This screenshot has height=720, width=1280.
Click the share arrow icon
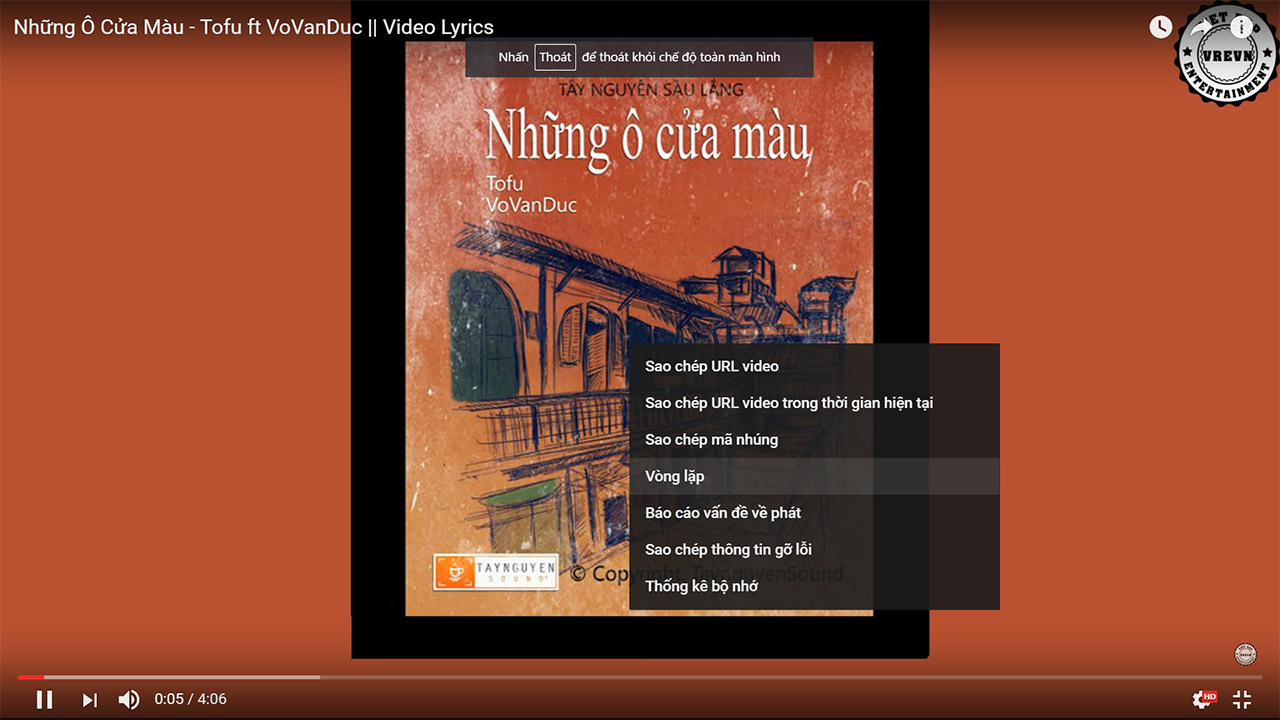[x=1200, y=27]
